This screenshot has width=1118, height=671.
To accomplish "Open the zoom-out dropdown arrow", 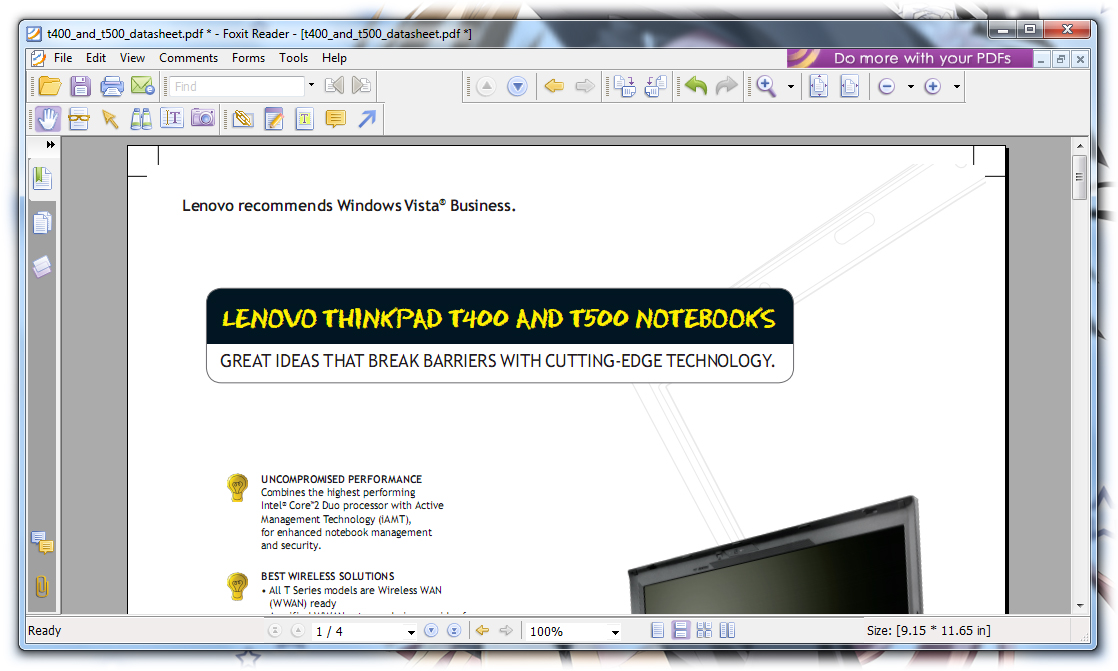I will coord(911,86).
